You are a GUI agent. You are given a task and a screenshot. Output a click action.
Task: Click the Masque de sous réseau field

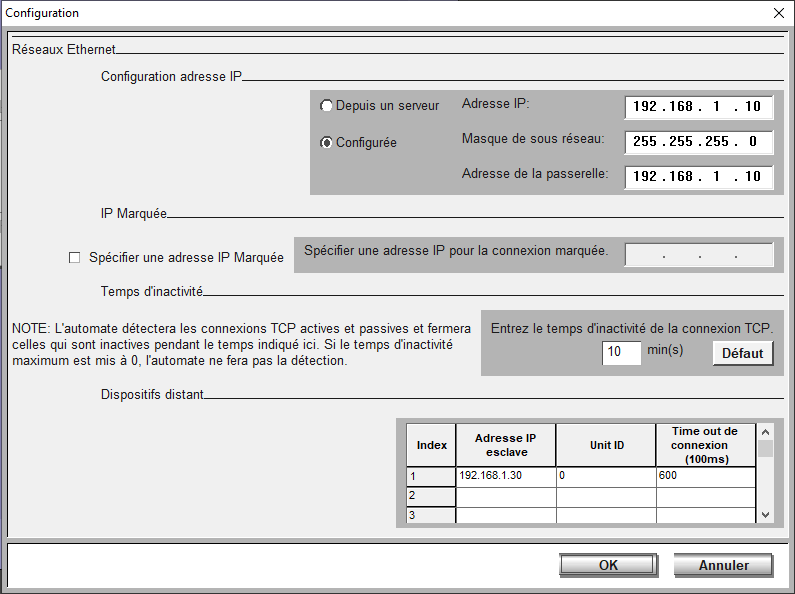point(698,142)
